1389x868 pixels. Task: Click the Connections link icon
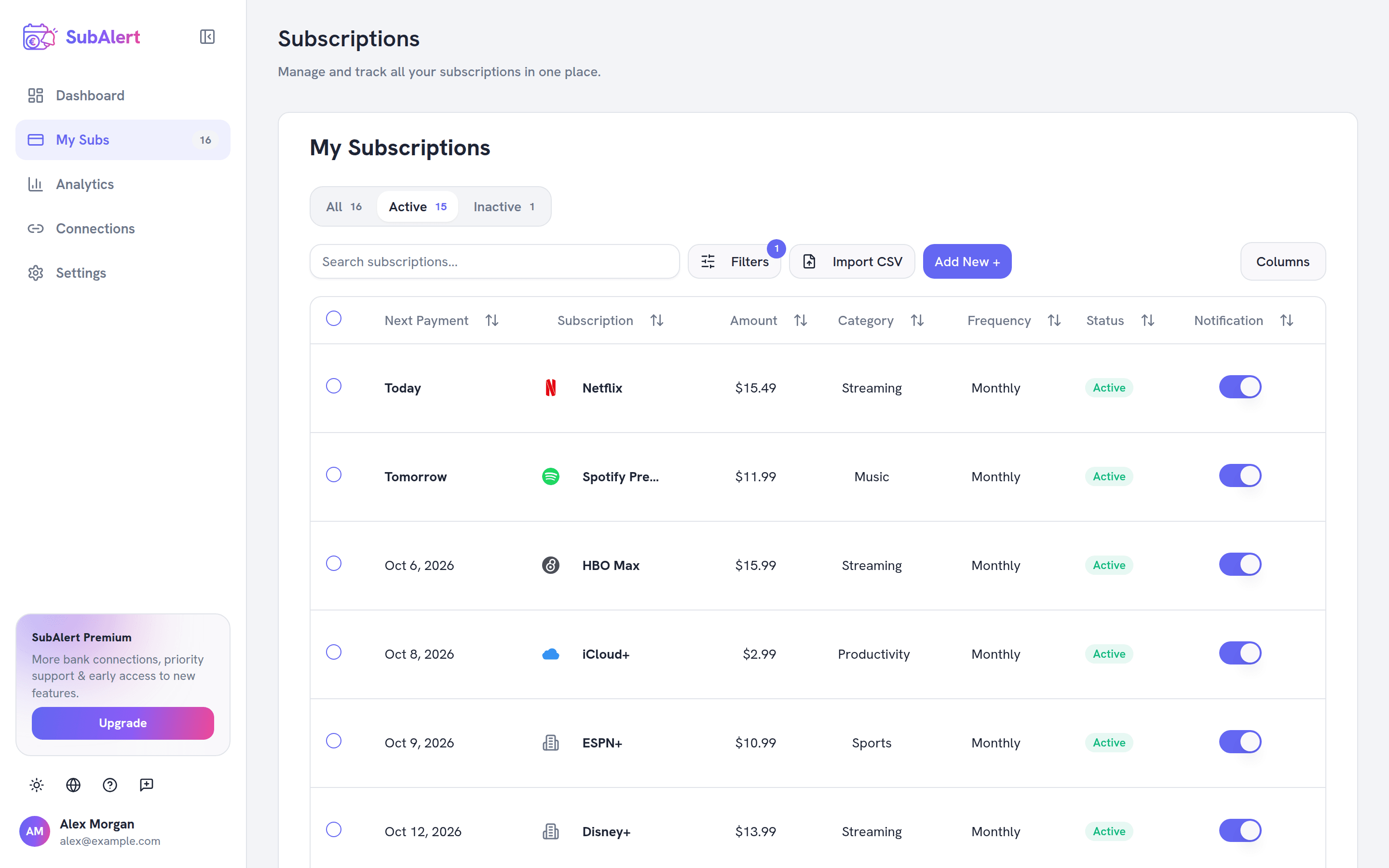[36, 229]
